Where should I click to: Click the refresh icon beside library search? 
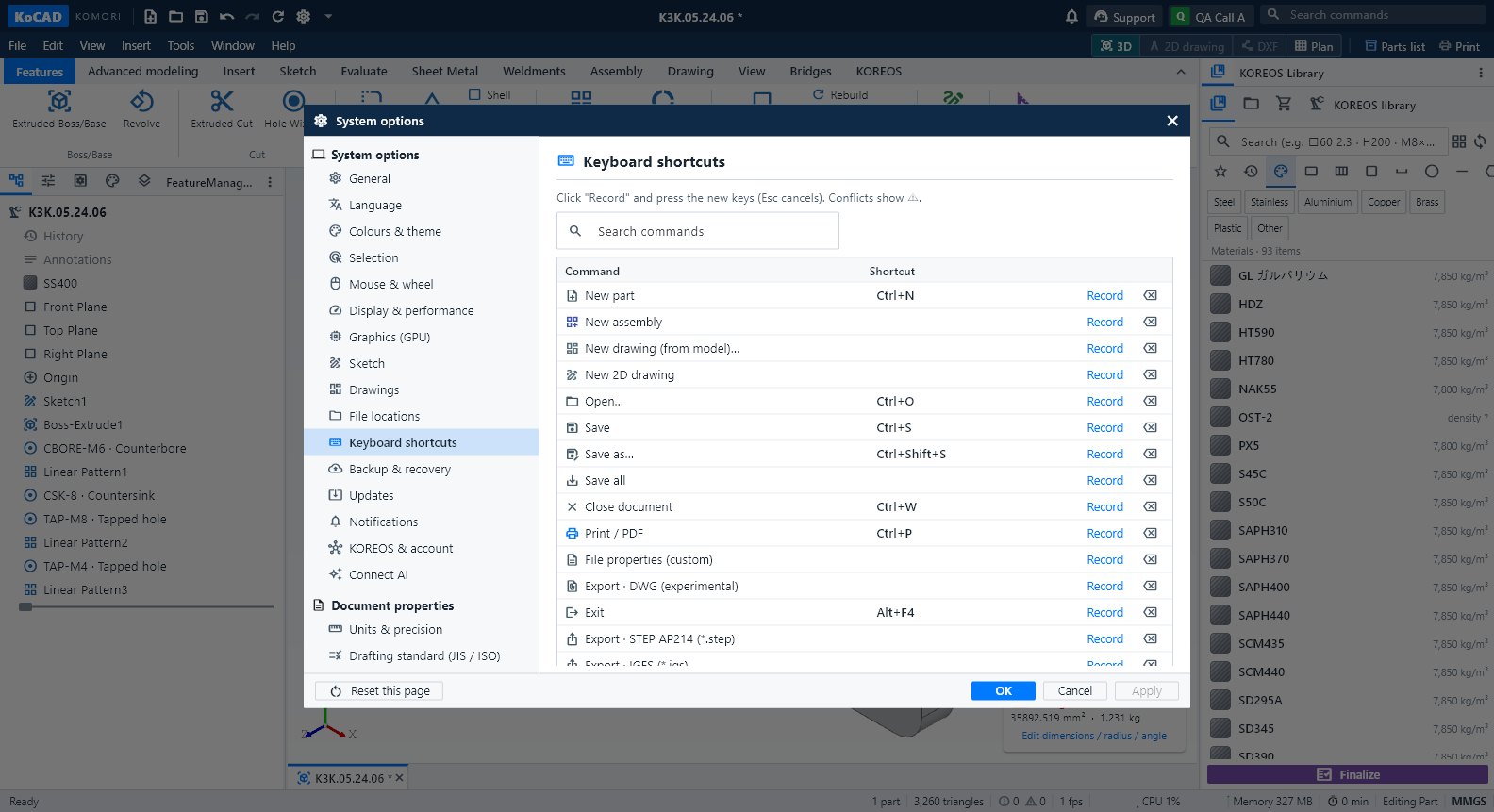[x=1480, y=141]
